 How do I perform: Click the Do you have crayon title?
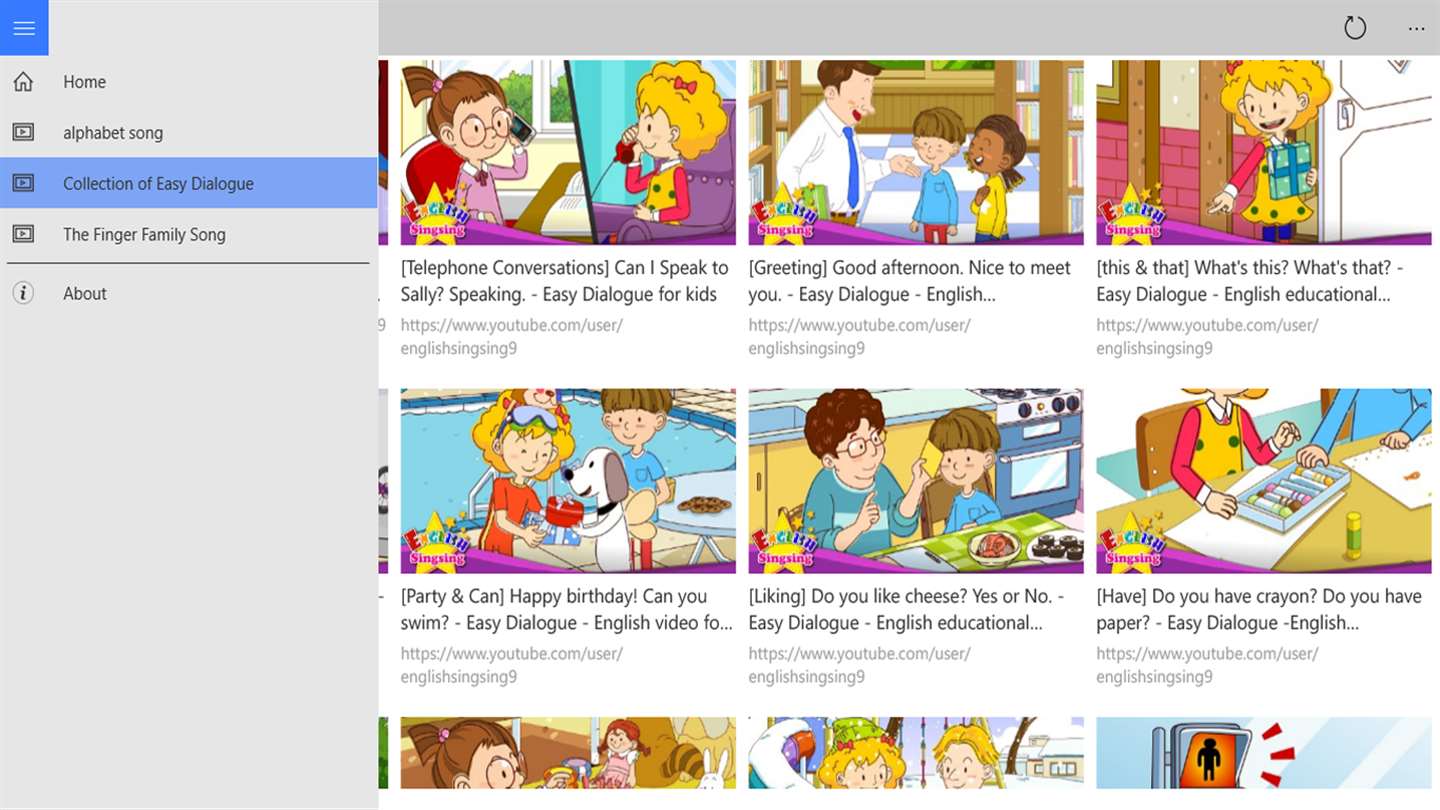(1259, 609)
